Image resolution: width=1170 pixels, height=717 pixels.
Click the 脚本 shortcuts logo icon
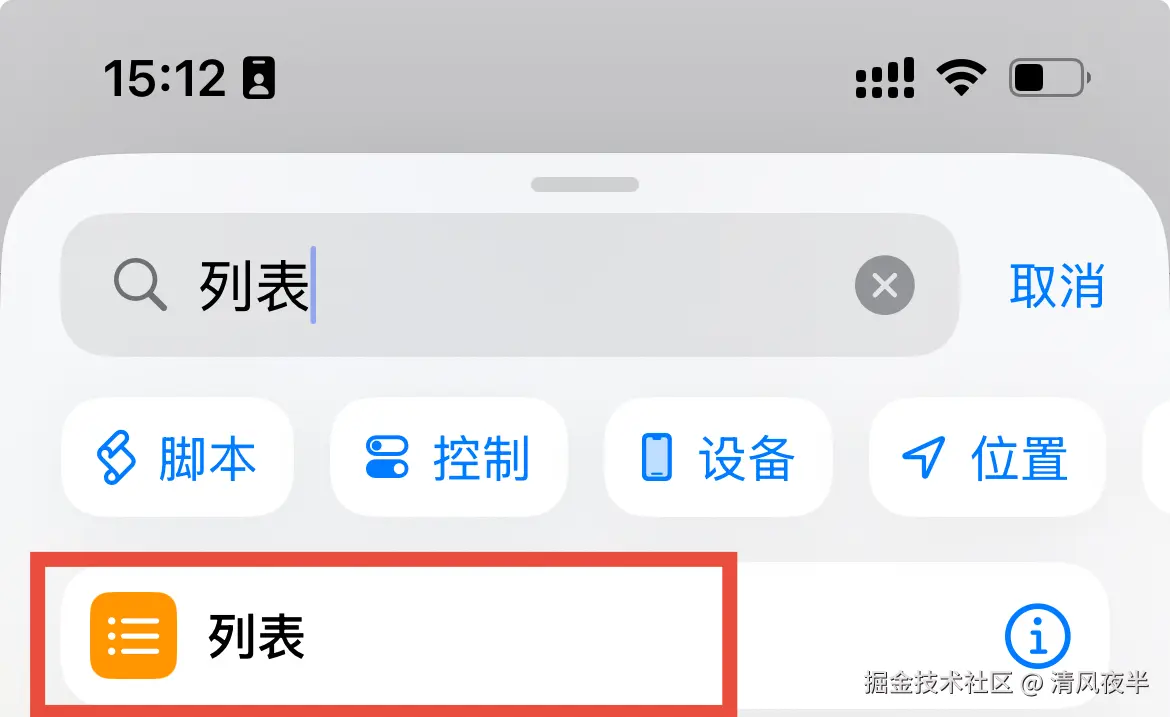pos(116,457)
